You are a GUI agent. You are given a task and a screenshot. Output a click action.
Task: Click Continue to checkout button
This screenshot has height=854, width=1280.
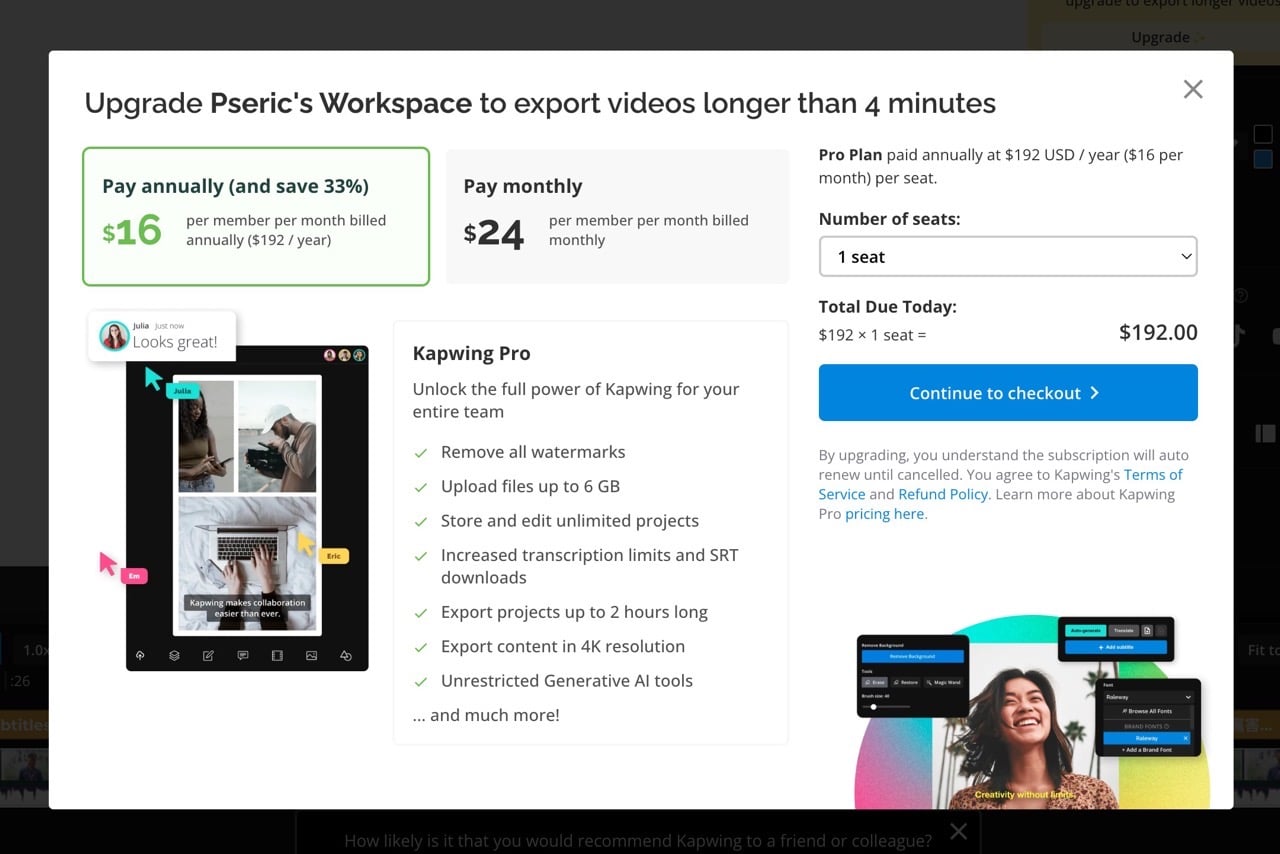tap(1008, 393)
